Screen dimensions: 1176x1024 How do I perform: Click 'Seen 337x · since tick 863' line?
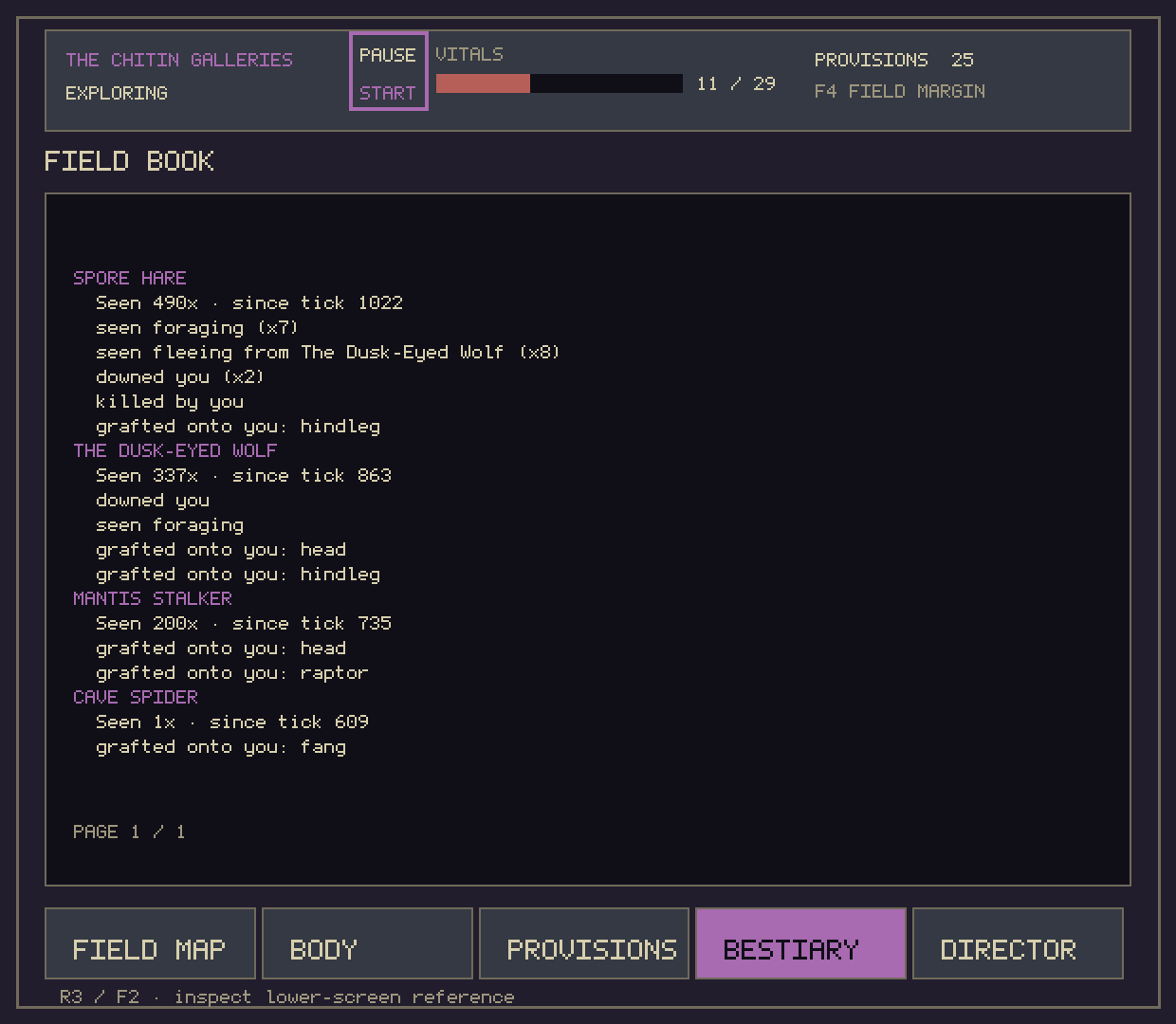(244, 475)
